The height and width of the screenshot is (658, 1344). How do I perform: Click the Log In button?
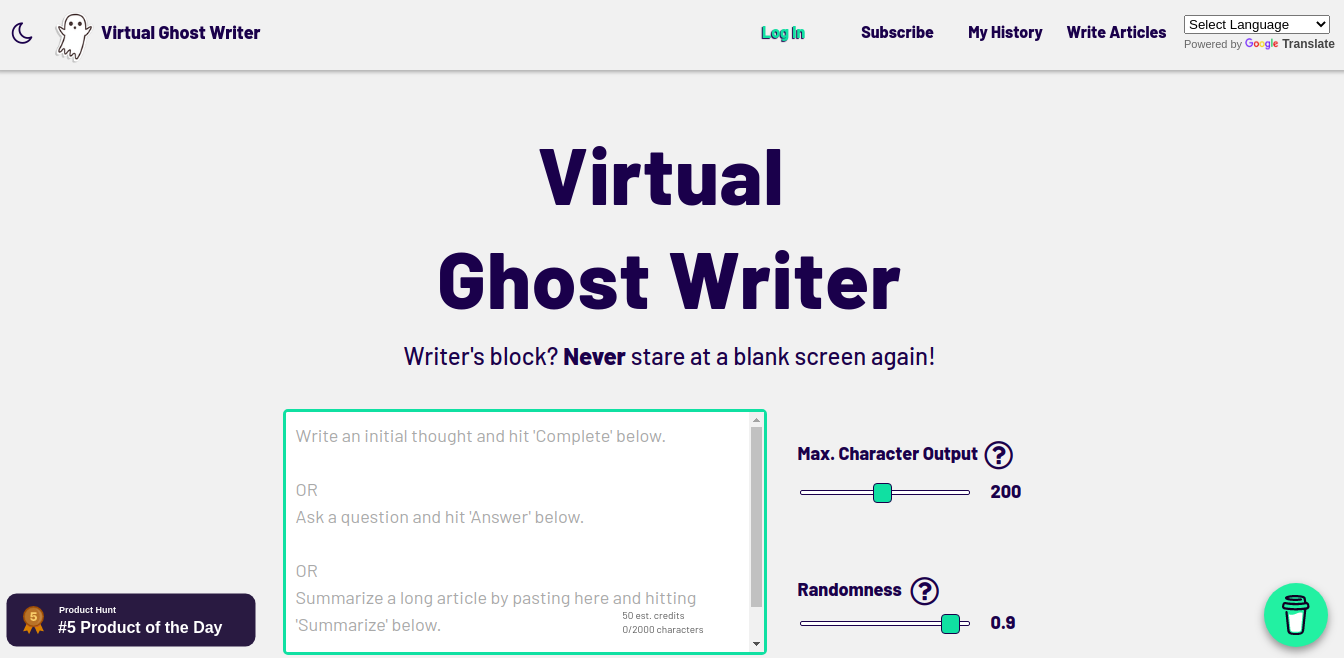[x=782, y=32]
